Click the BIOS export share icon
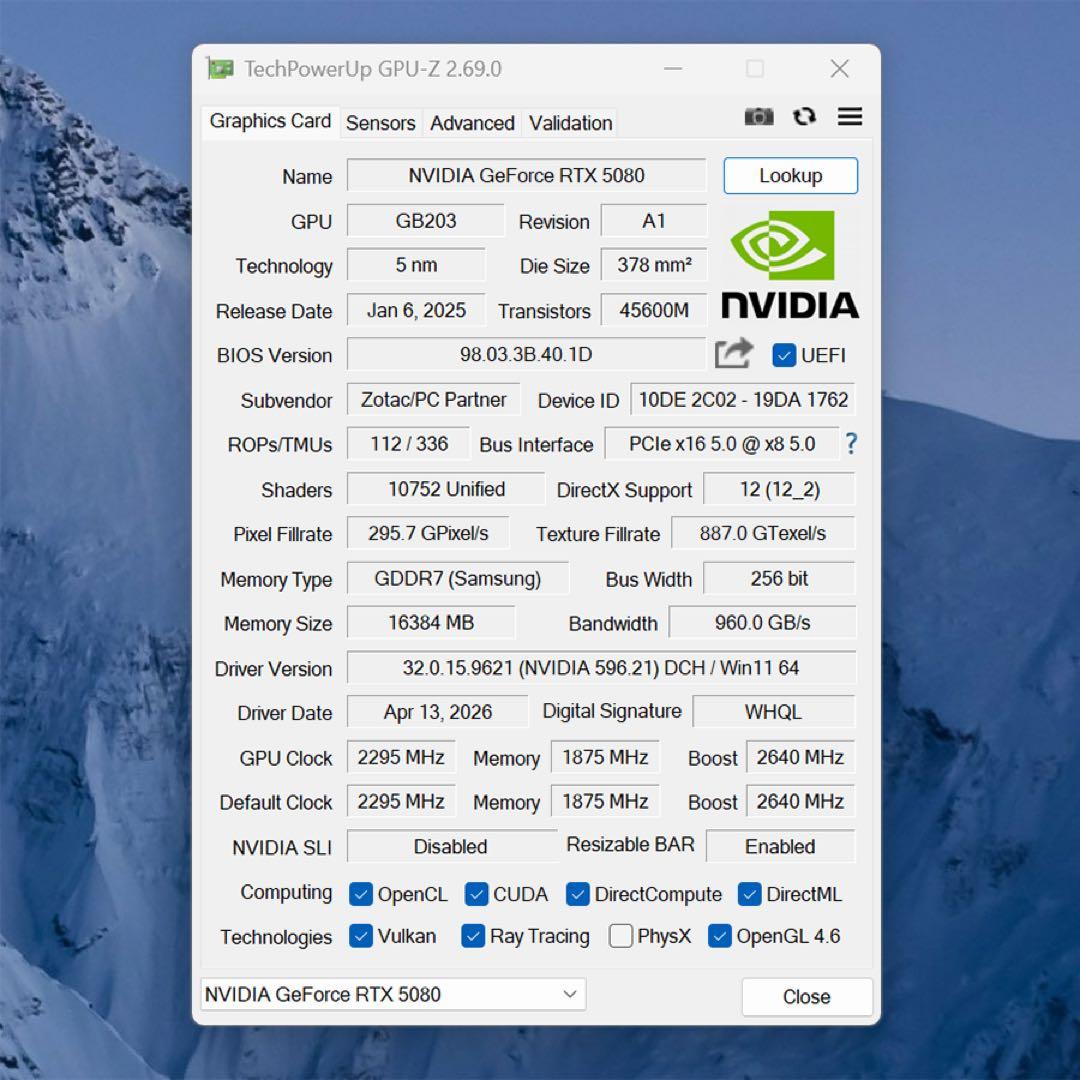Viewport: 1080px width, 1080px height. coord(734,354)
